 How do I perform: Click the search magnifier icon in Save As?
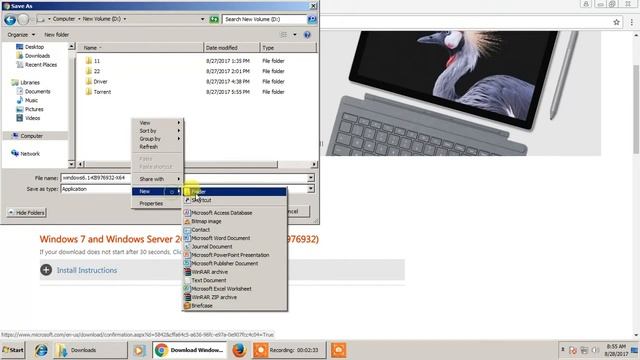(x=312, y=19)
